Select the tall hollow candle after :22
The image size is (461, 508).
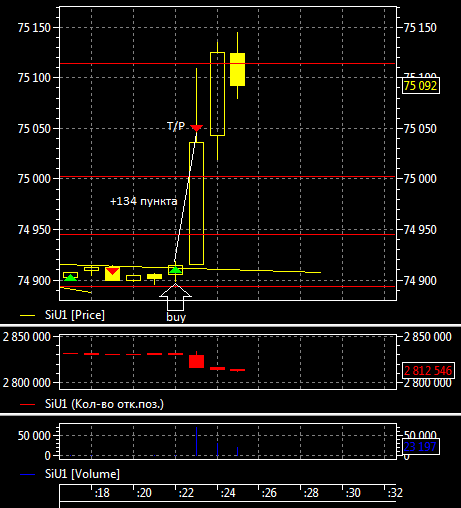click(196, 203)
